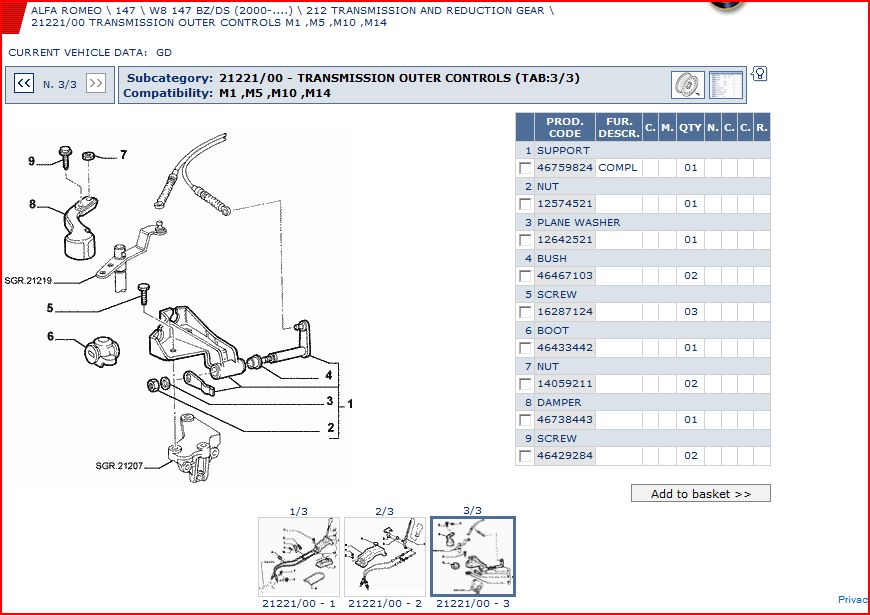Tick checkbox for NUT 14059211
This screenshot has height=615, width=870.
click(525, 384)
